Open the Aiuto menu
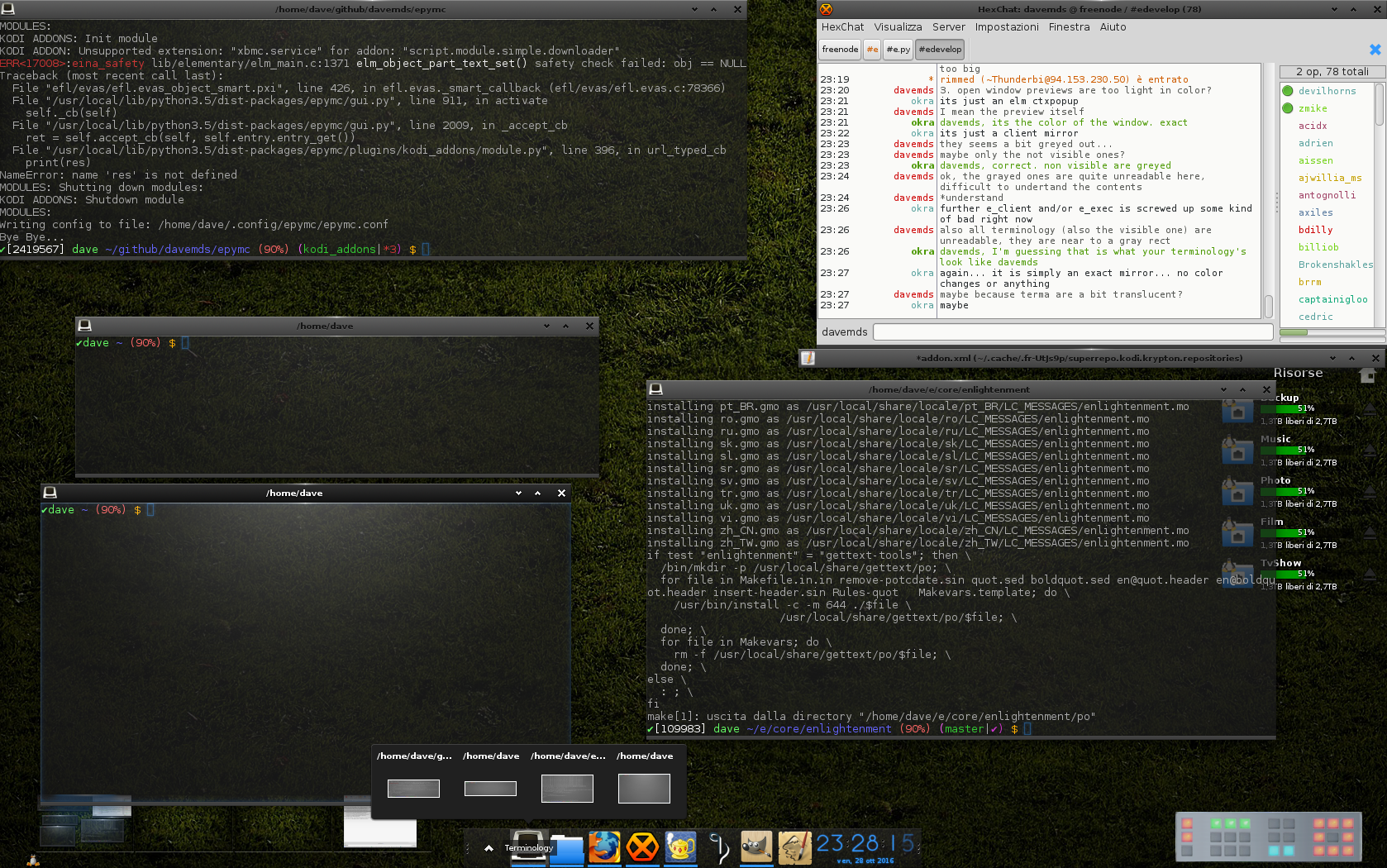Image resolution: width=1387 pixels, height=868 pixels. click(x=1113, y=27)
